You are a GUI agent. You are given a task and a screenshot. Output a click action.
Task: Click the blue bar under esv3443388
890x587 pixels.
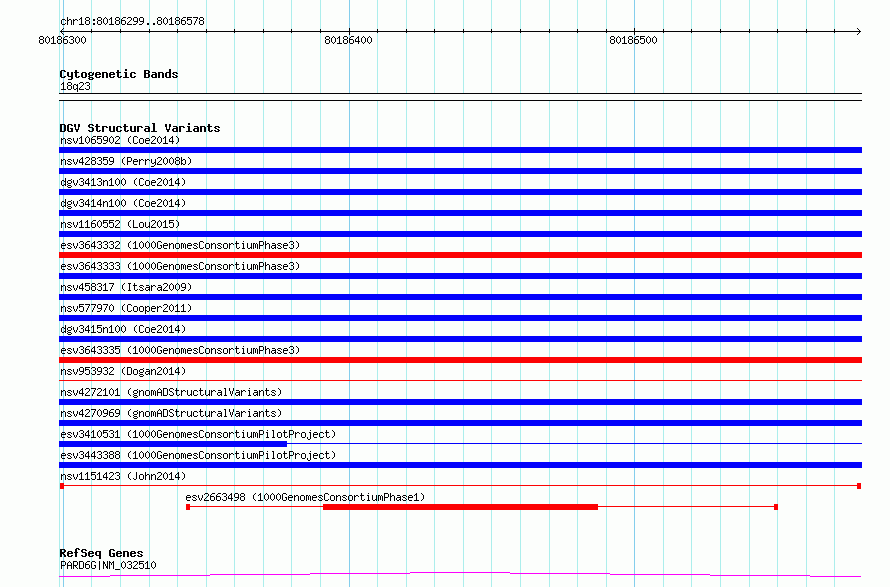pyautogui.click(x=460, y=465)
